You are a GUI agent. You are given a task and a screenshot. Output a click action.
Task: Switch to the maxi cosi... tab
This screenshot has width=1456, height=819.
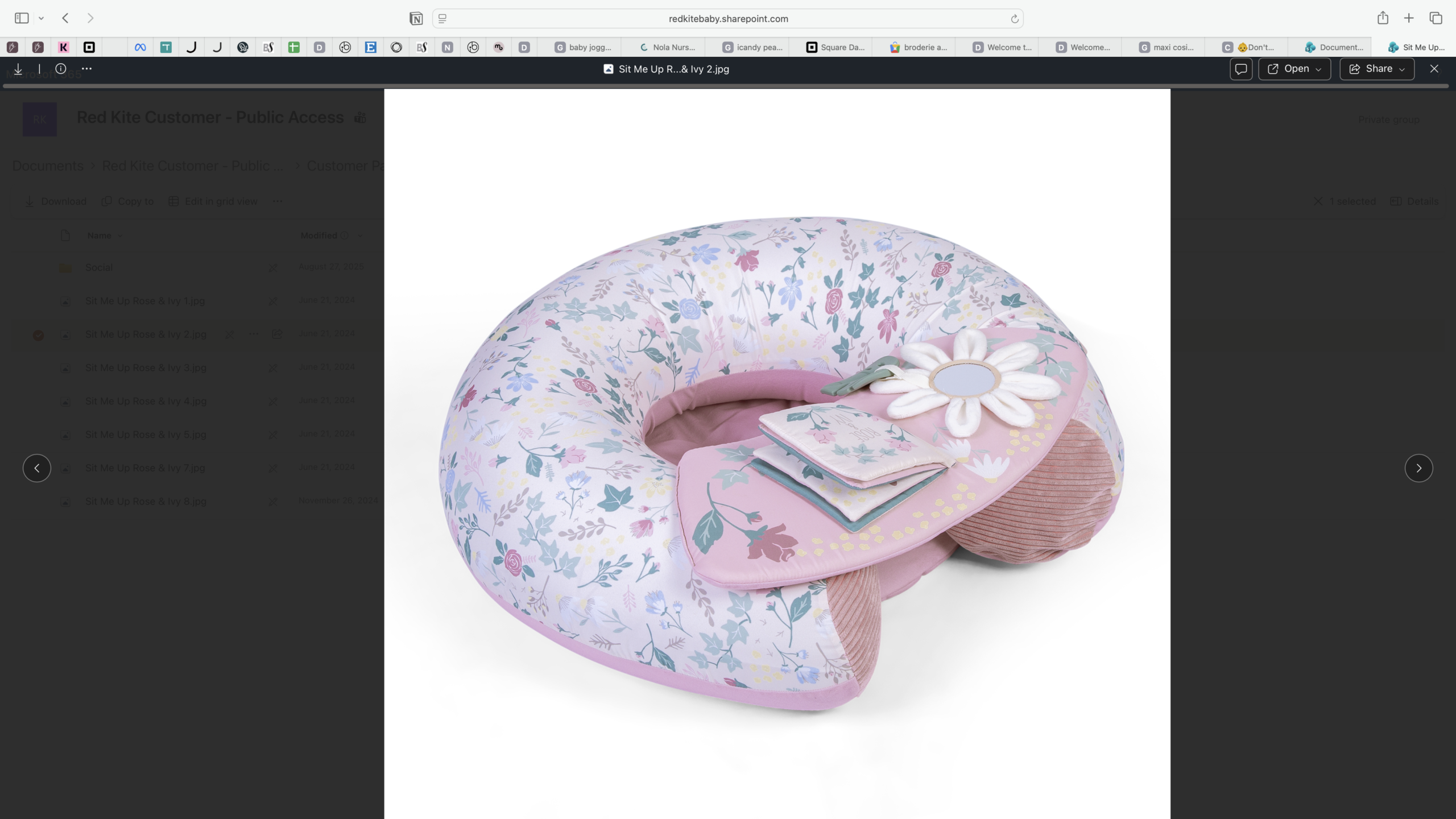tap(1164, 47)
